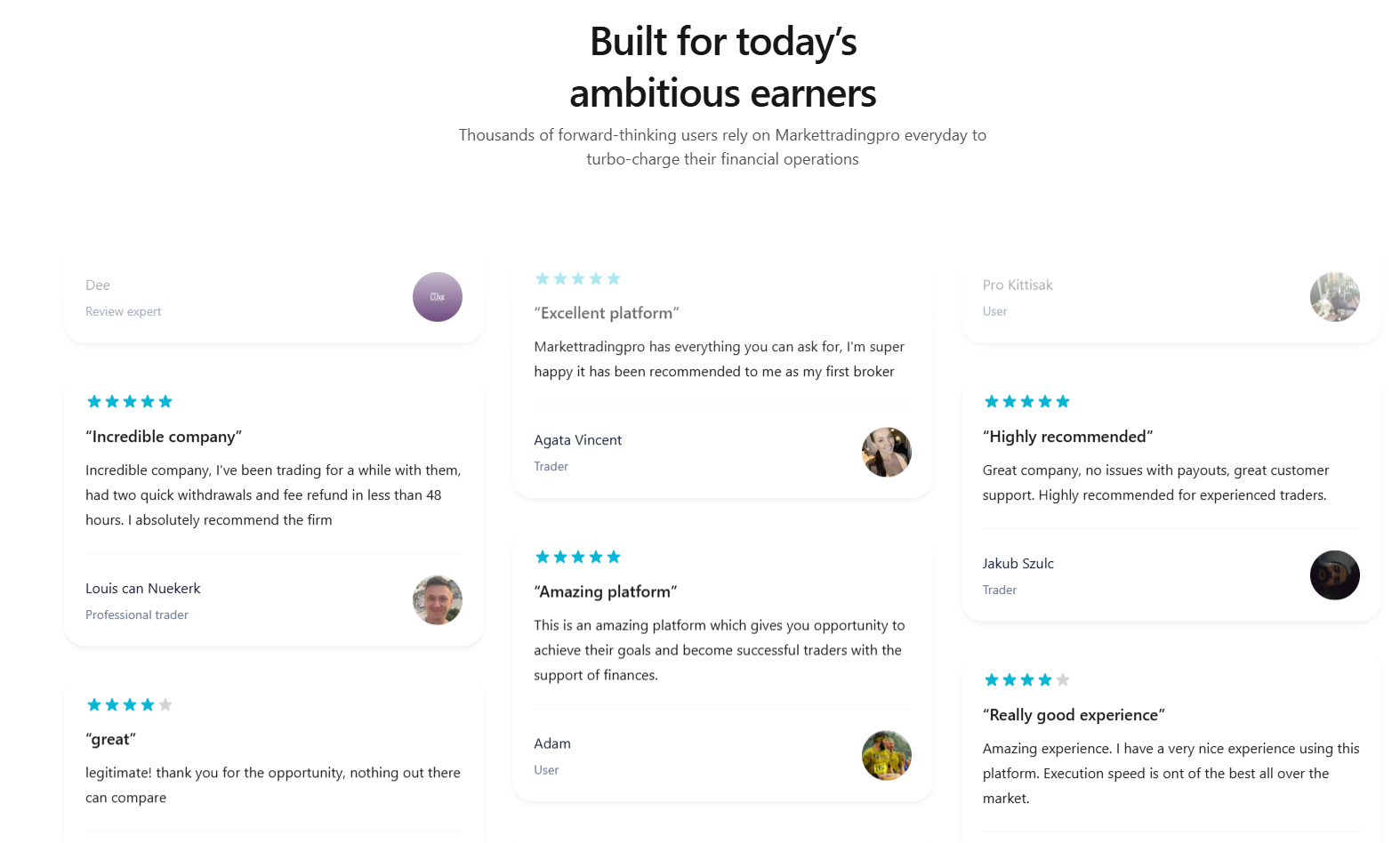The height and width of the screenshot is (843, 1400).
Task: Click Dee's purple avatar image
Action: [438, 297]
